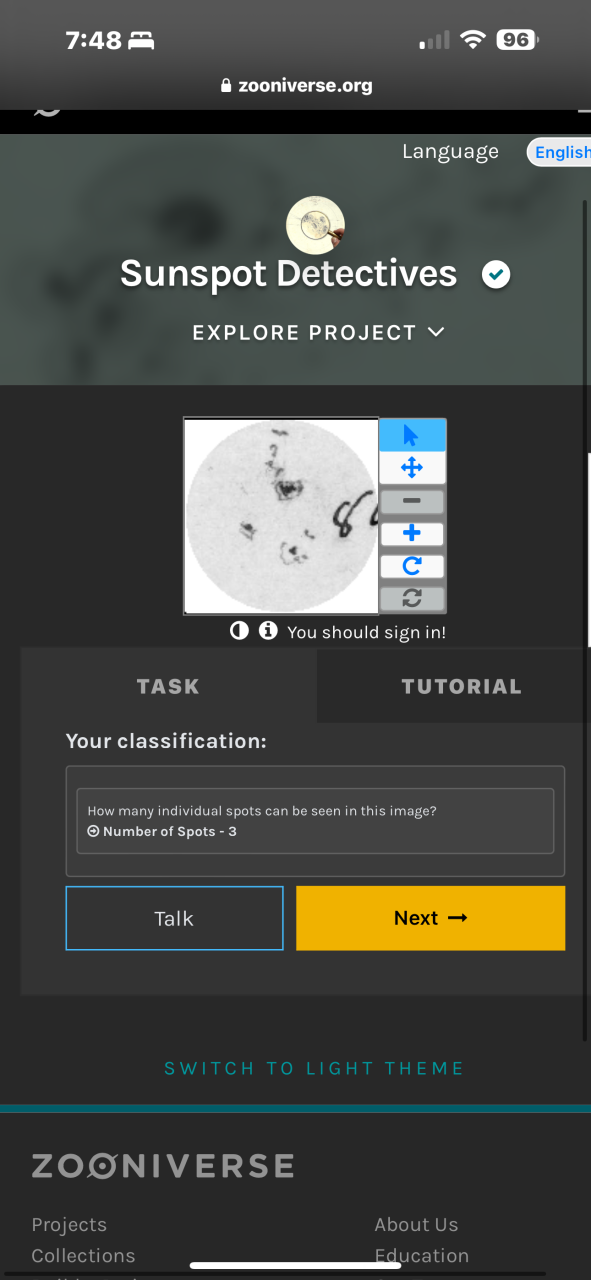Screen dimensions: 591x1280
Task: Tap the zooniverse.org address bar
Action: (x=296, y=86)
